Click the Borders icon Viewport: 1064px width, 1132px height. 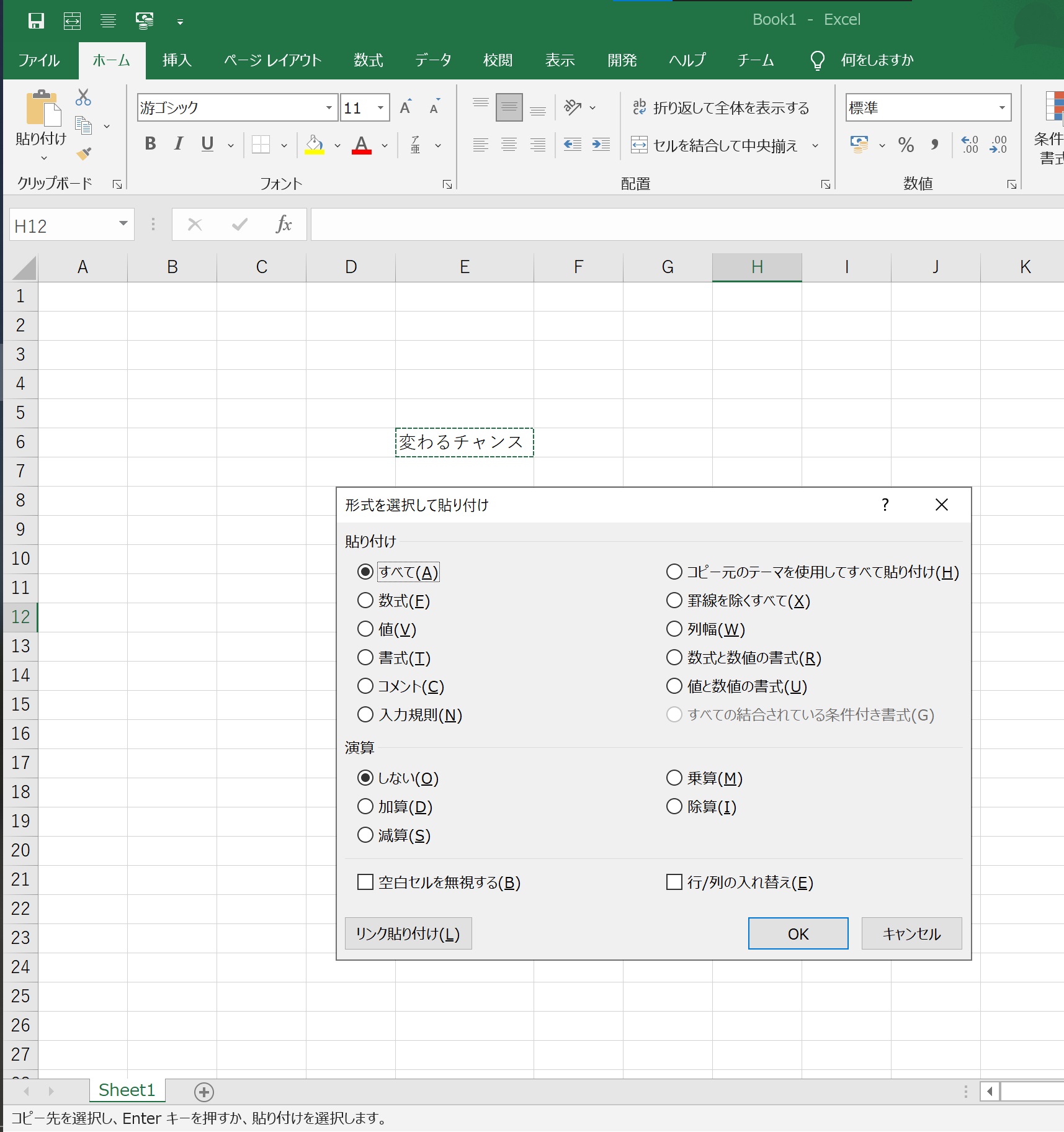click(261, 145)
